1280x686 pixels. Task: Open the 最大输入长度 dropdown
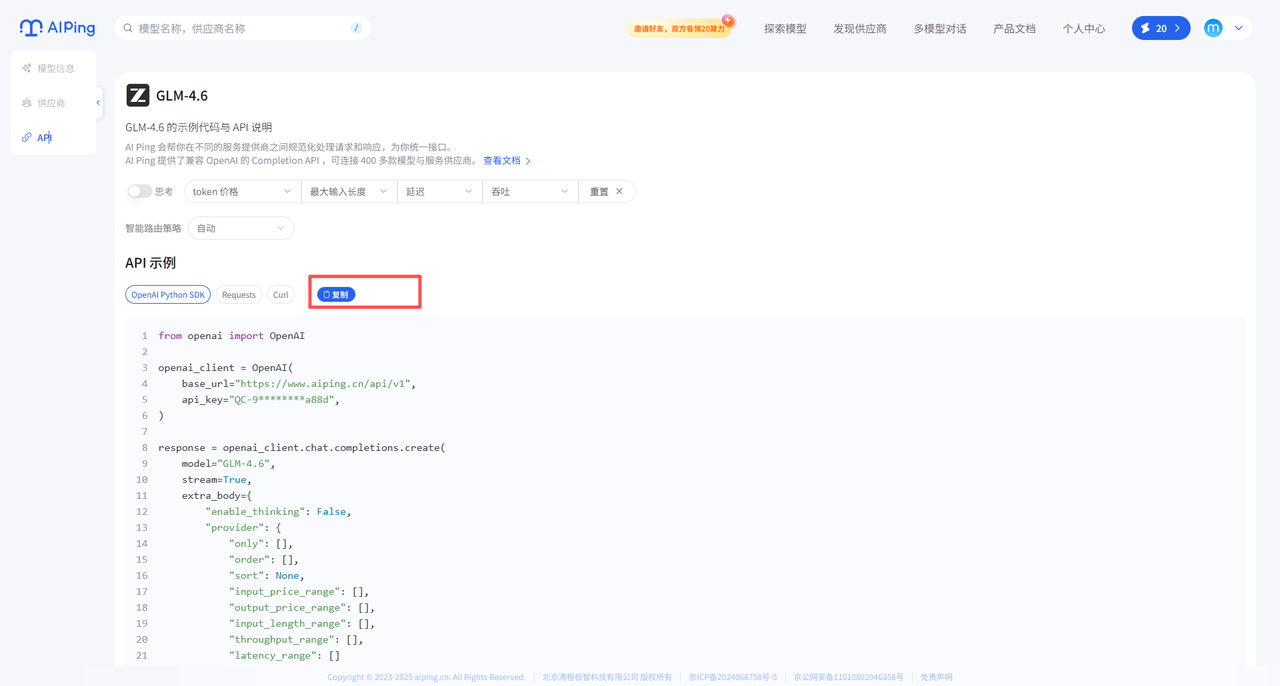click(349, 191)
